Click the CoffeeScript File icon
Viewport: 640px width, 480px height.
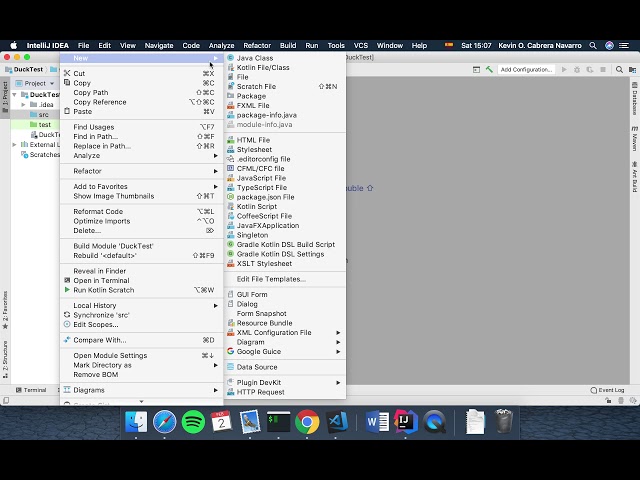click(x=231, y=216)
